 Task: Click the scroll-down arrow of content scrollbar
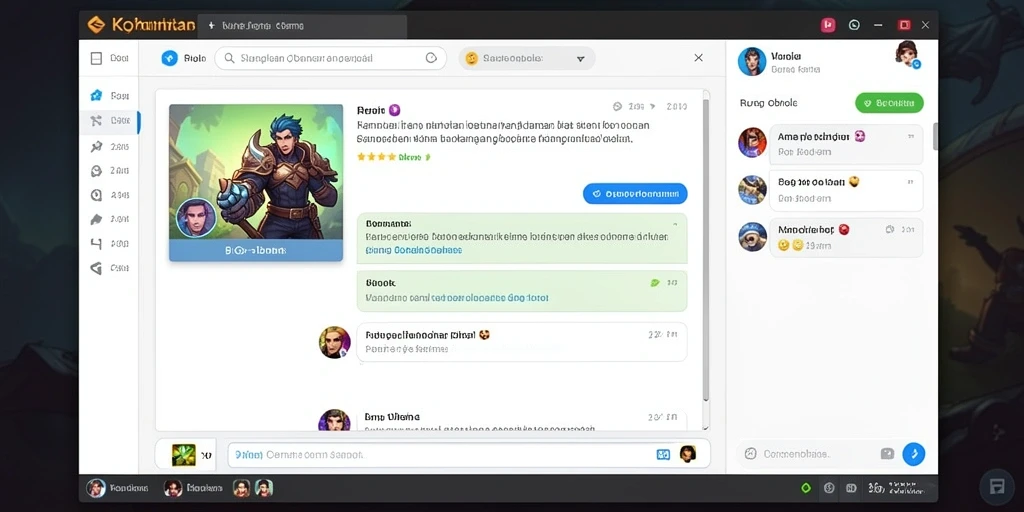705,426
